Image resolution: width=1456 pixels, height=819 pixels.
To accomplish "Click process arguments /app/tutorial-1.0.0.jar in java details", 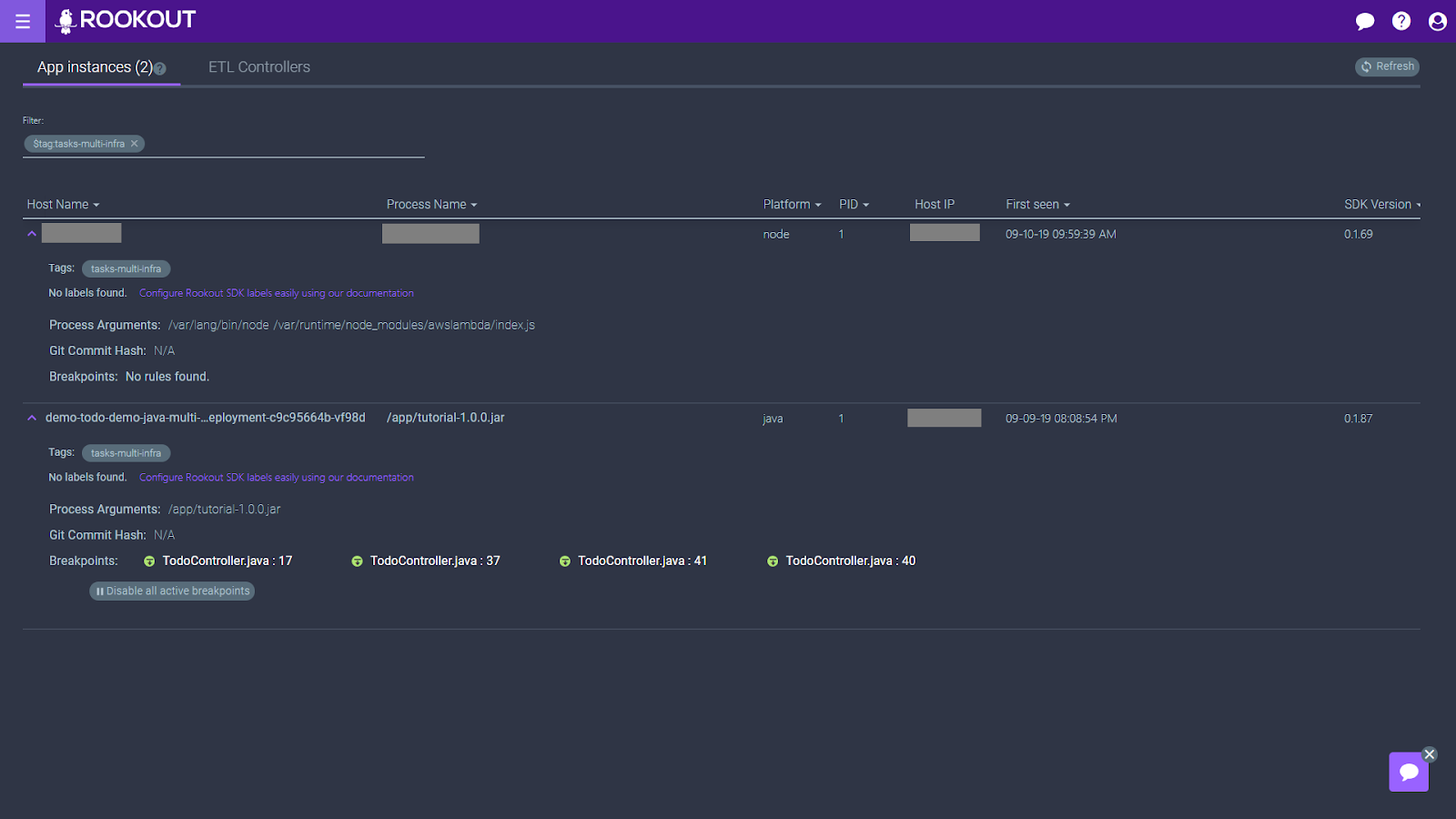I will pos(225,510).
